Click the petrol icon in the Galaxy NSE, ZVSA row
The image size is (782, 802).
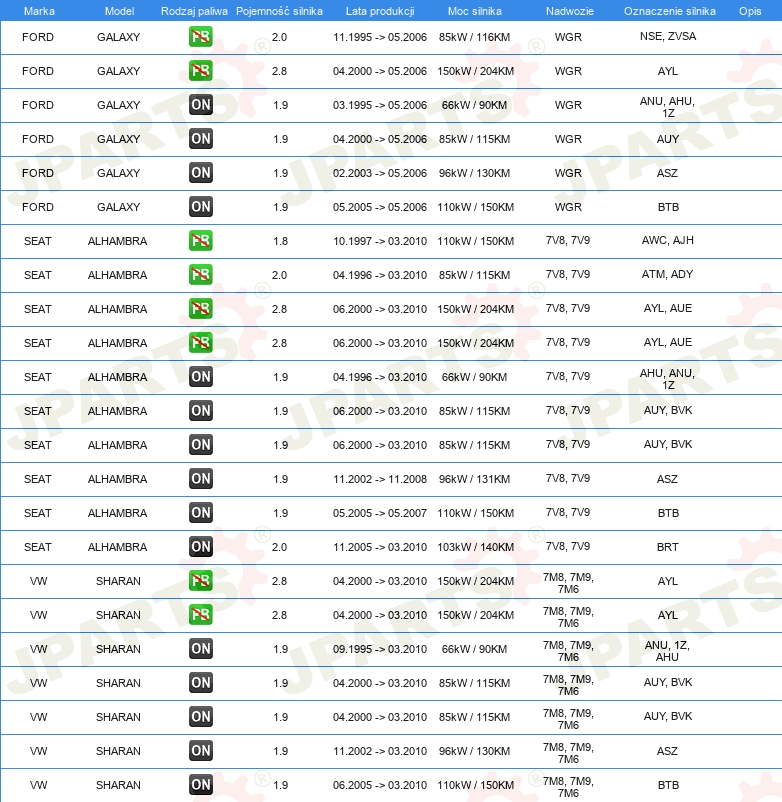point(200,37)
